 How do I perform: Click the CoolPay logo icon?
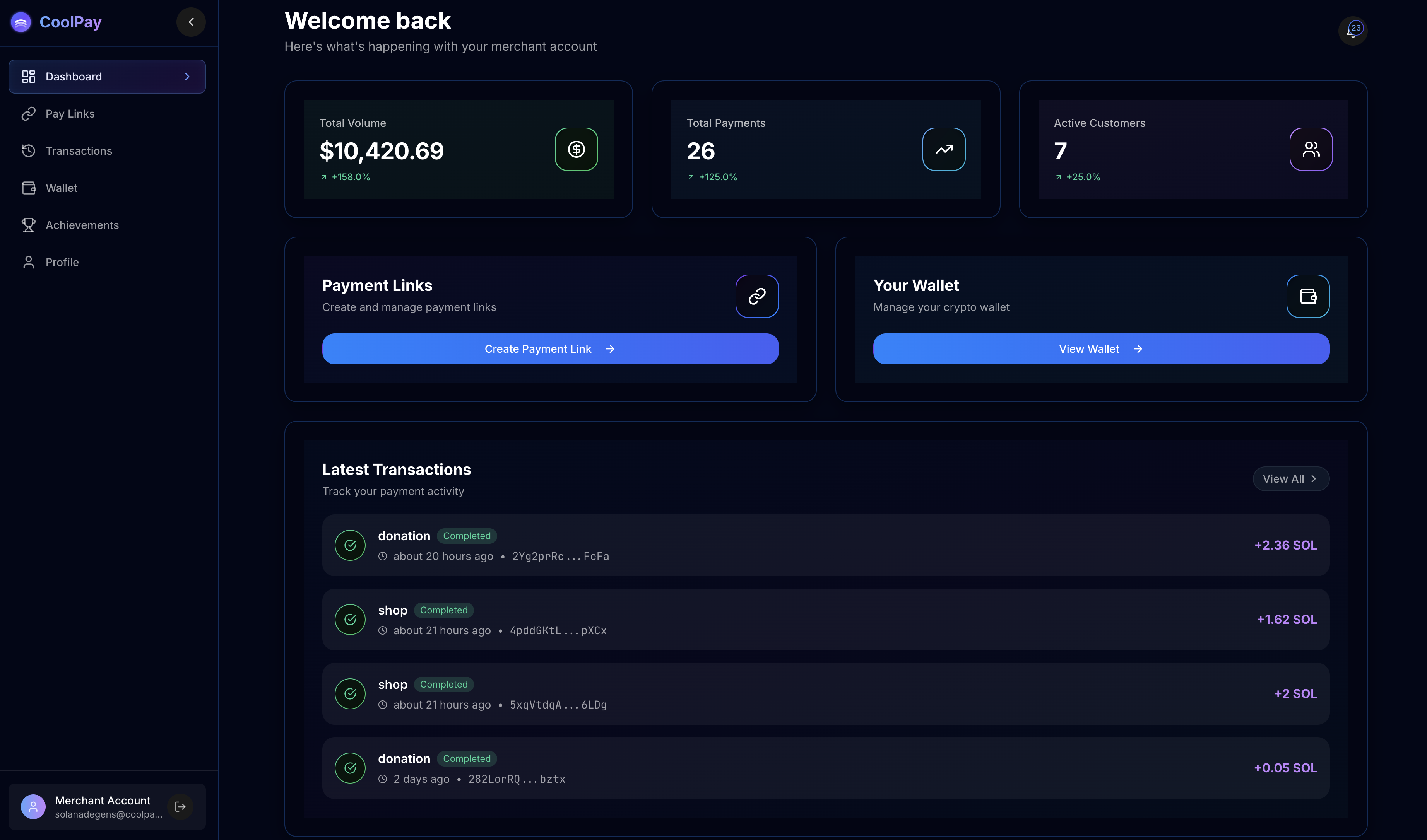(x=21, y=22)
